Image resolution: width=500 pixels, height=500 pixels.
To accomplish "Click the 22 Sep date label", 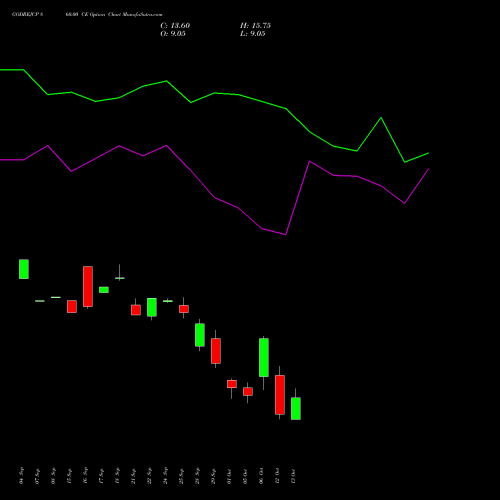I will tap(149, 476).
